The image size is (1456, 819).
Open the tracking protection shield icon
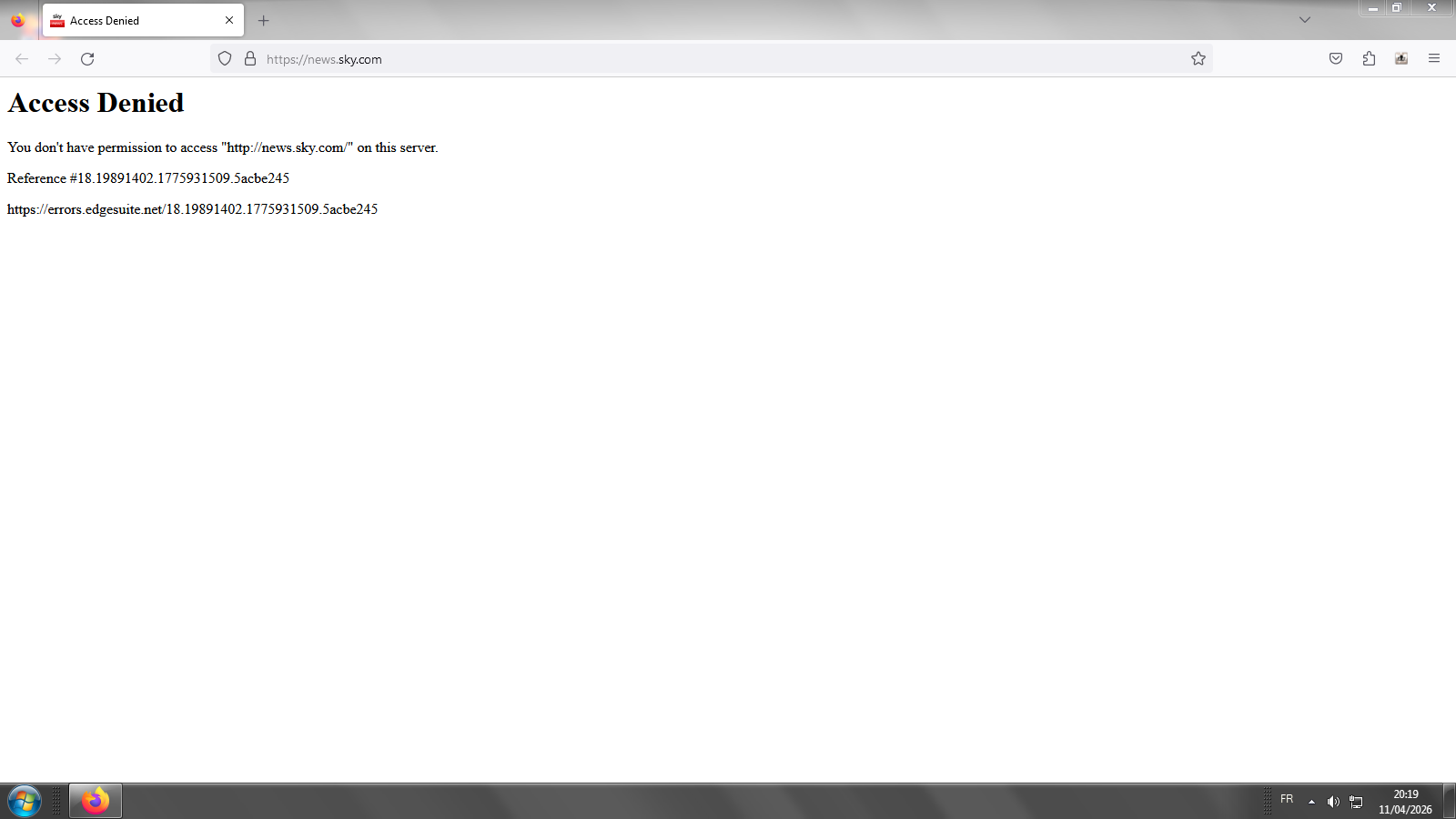click(225, 59)
